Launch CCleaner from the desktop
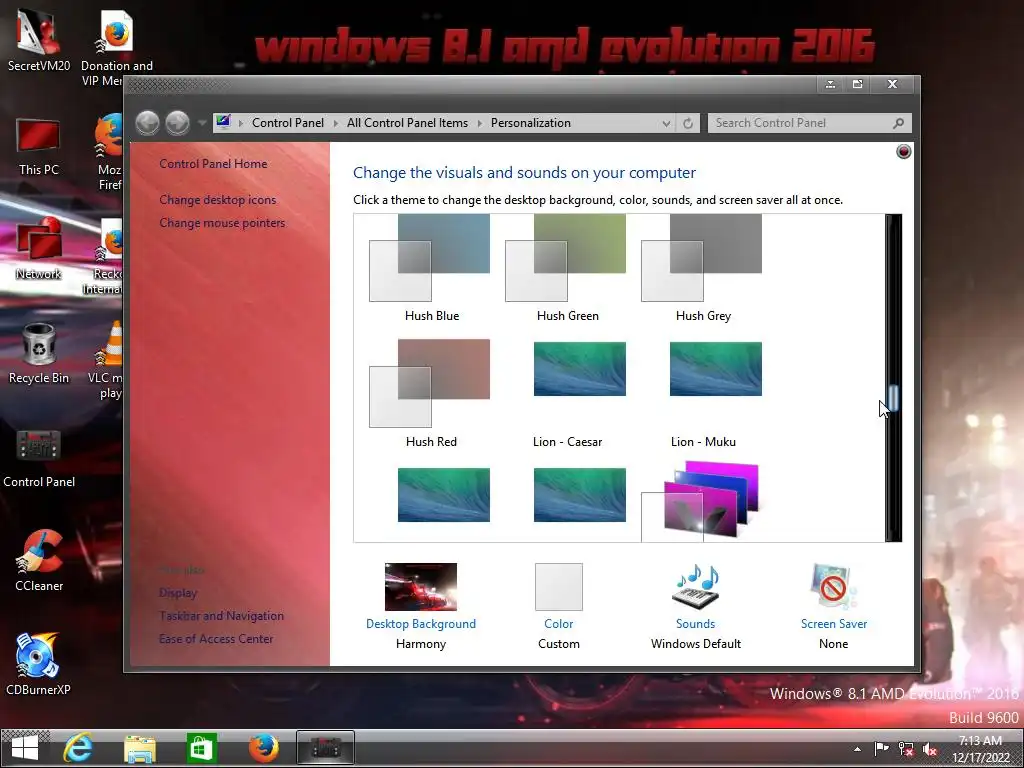The width and height of the screenshot is (1024, 768). tap(39, 560)
